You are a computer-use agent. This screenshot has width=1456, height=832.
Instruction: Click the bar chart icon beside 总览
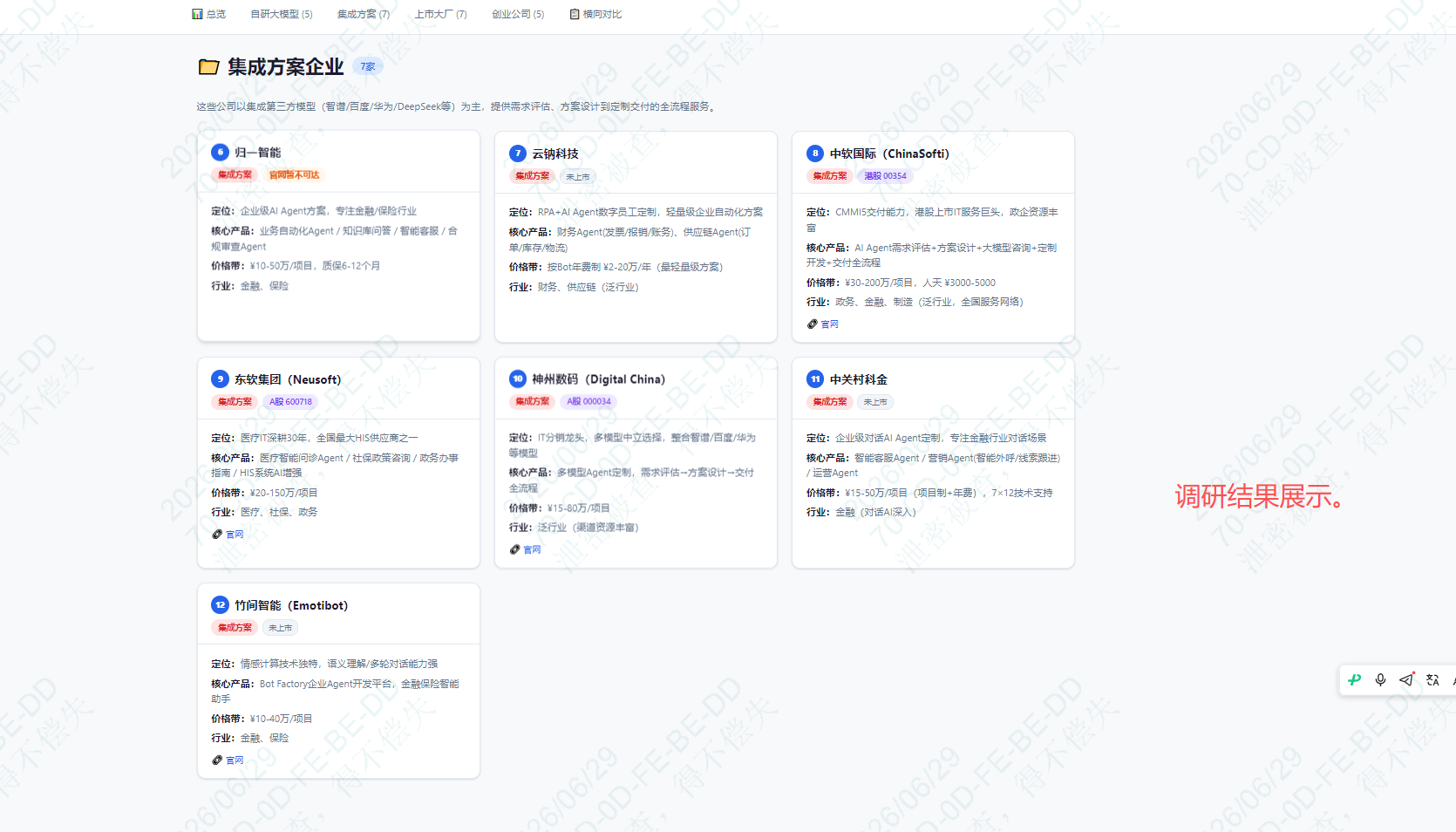pos(197,14)
